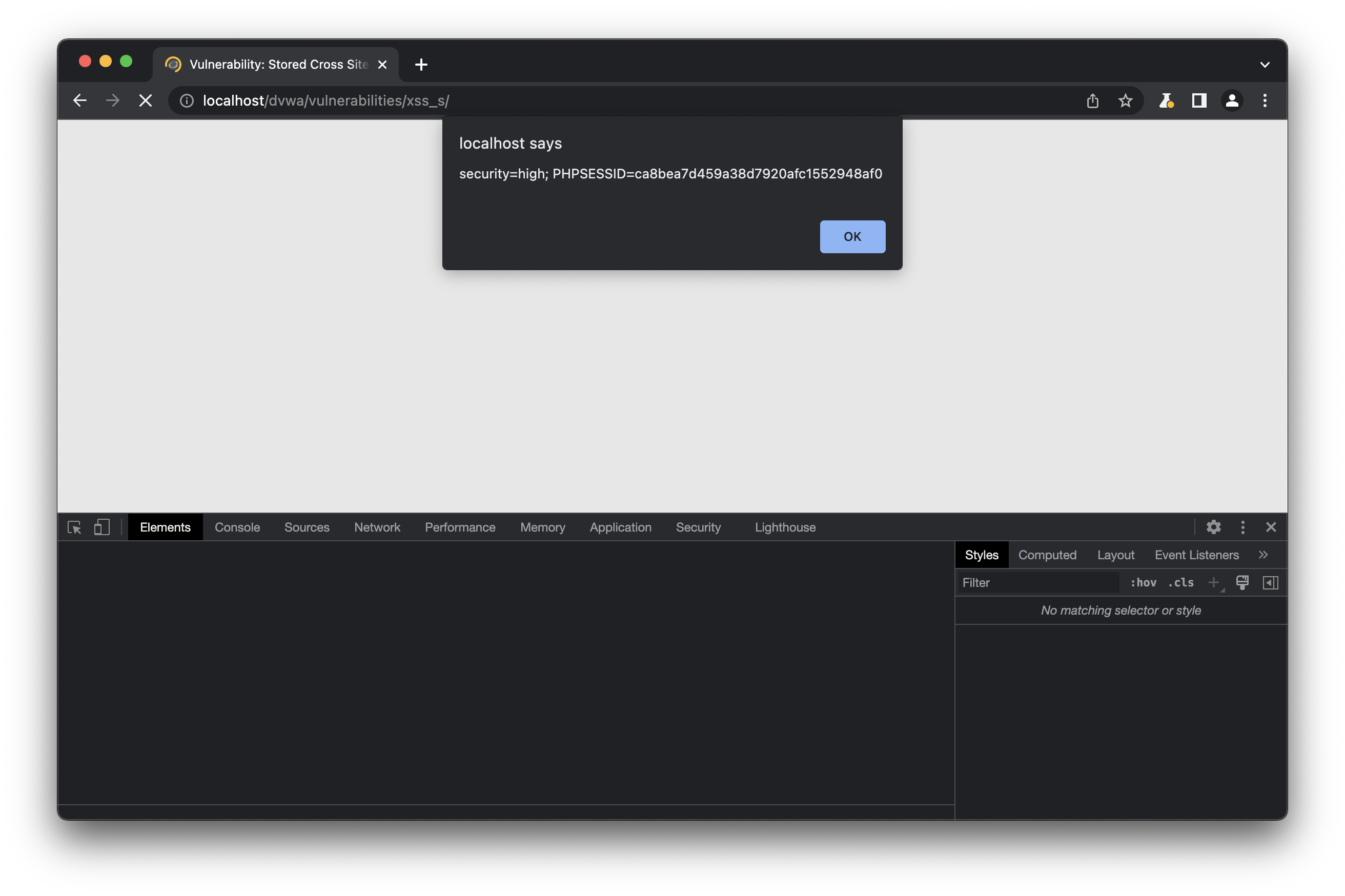Open Chrome Labs flask icon
The height and width of the screenshot is (896, 1345).
click(1166, 100)
